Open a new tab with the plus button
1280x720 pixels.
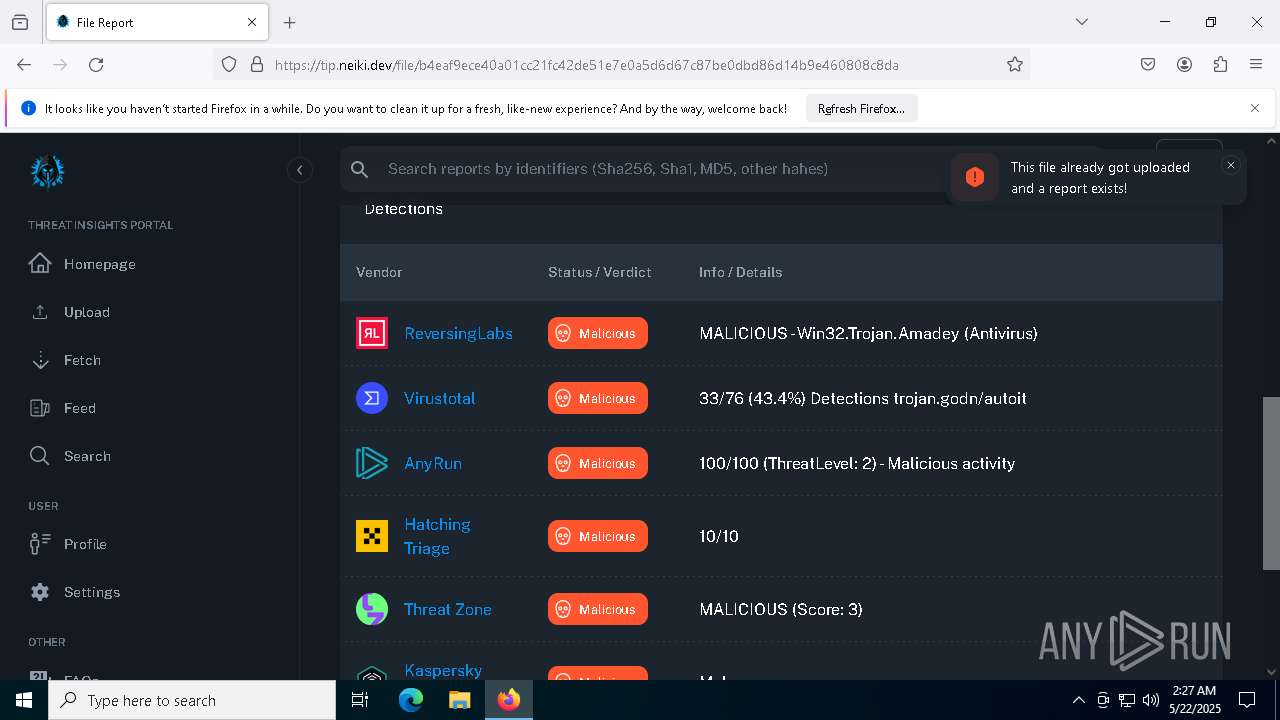(290, 22)
